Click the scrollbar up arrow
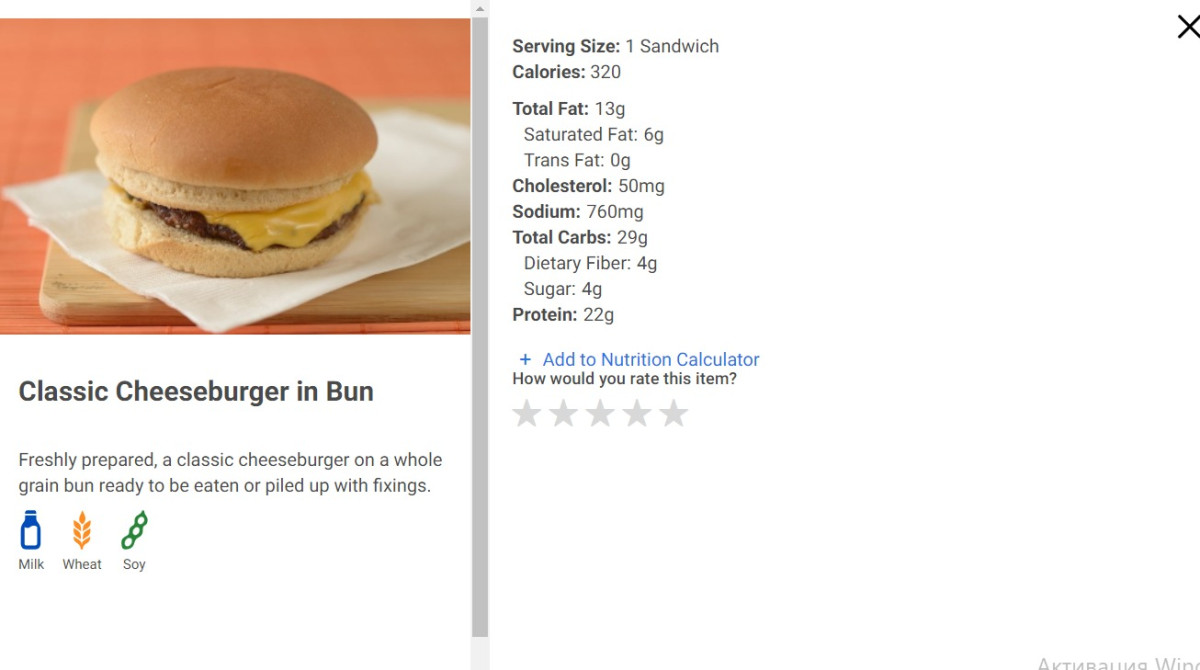 (x=480, y=9)
